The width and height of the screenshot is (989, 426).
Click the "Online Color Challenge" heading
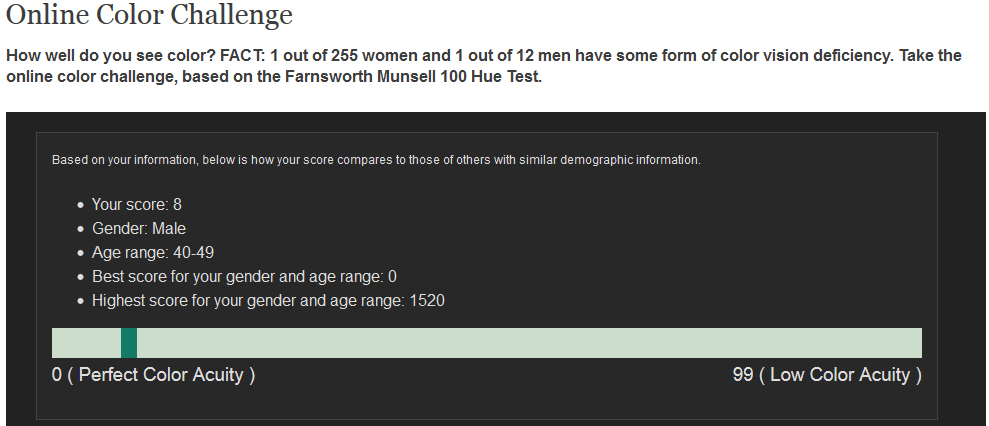click(x=149, y=16)
